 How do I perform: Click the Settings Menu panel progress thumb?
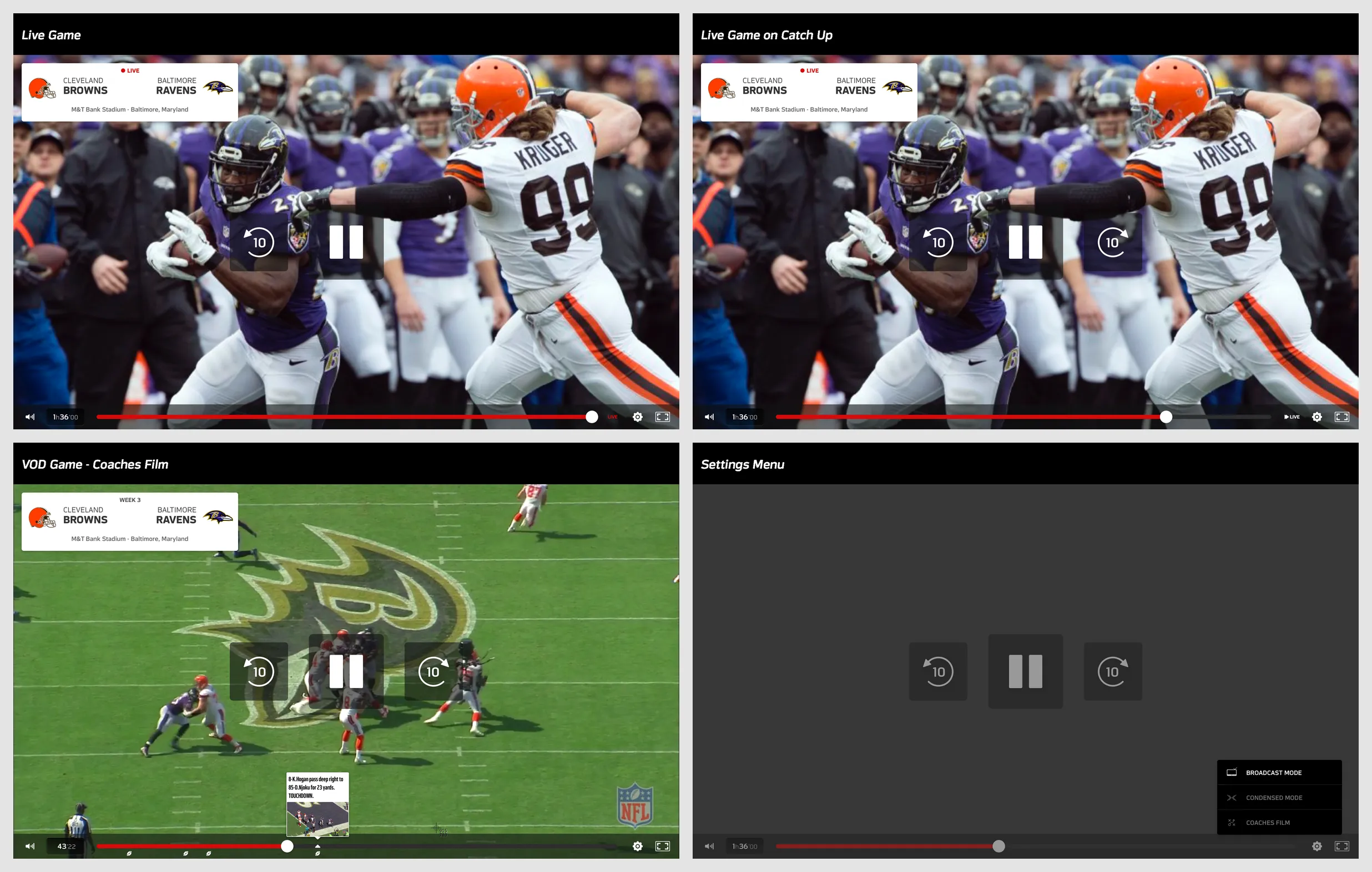pyautogui.click(x=999, y=846)
